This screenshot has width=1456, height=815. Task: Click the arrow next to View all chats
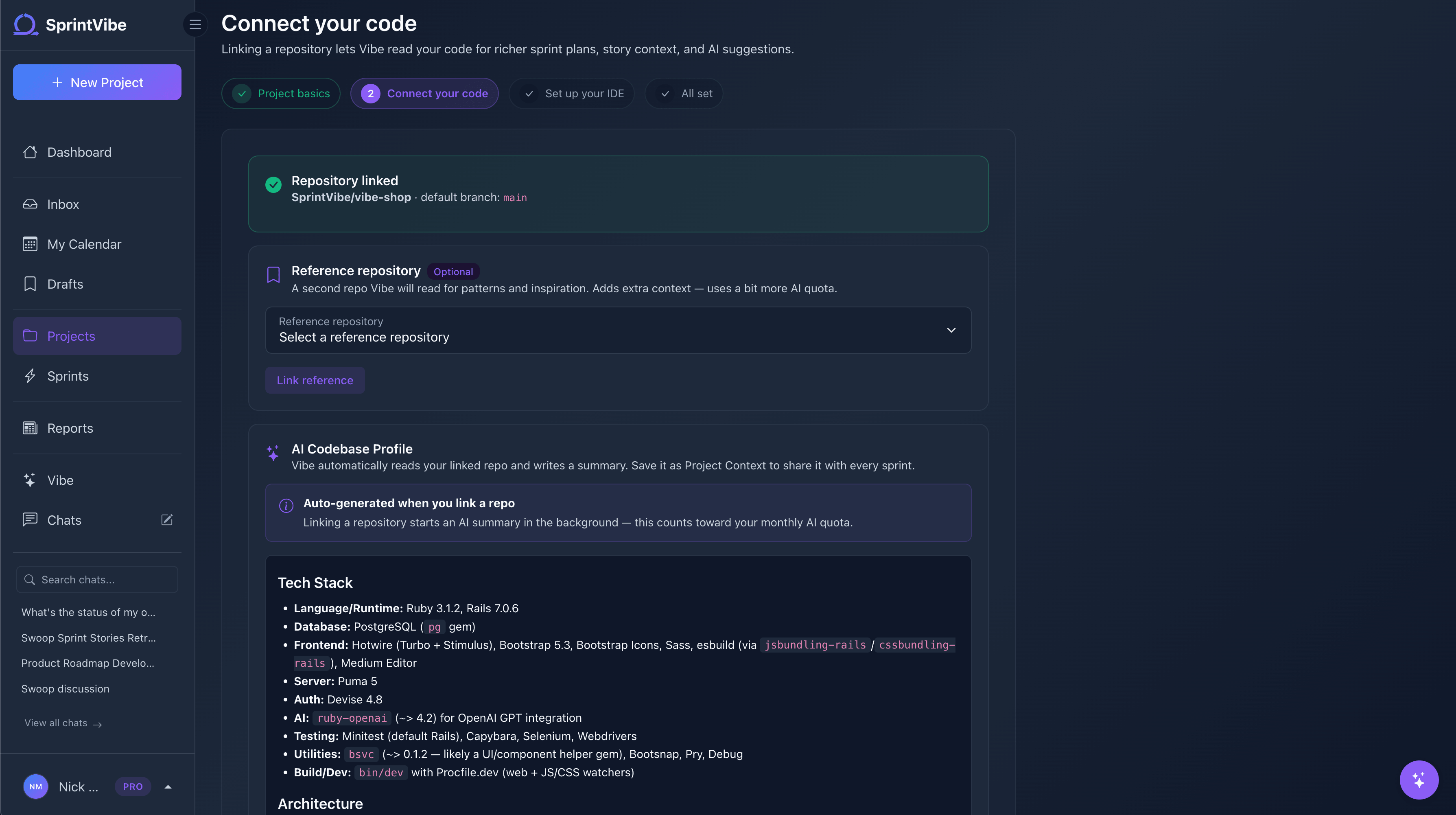click(x=97, y=725)
